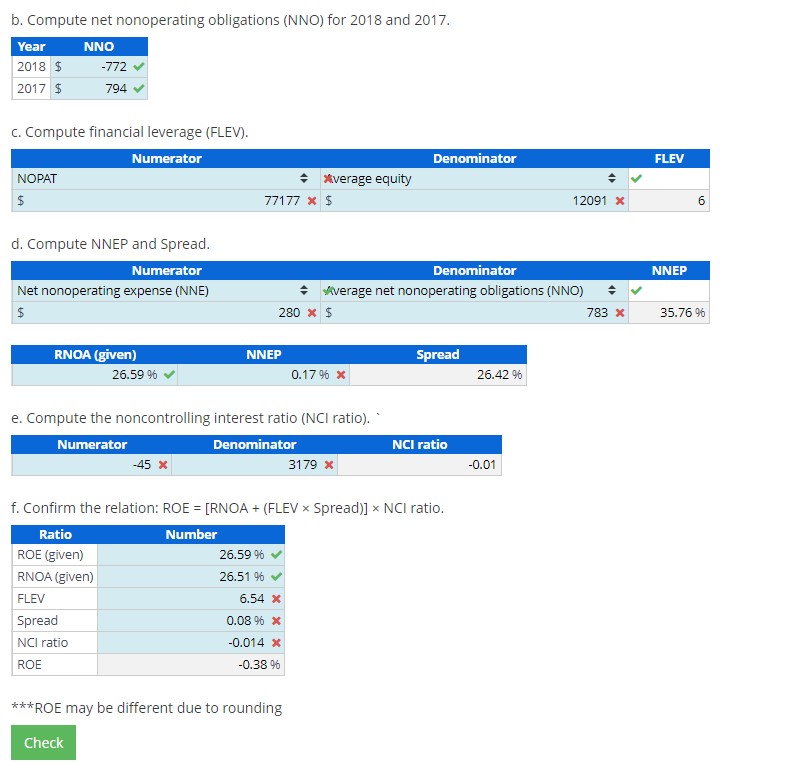Click the RNOA (given) field showing 26.51 %
Screen dimensions: 791x762
[x=191, y=576]
